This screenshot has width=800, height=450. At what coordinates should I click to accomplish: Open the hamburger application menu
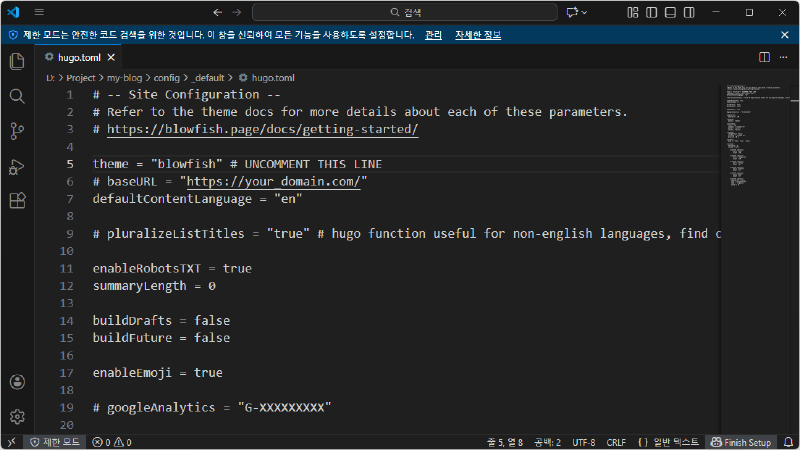pos(39,12)
